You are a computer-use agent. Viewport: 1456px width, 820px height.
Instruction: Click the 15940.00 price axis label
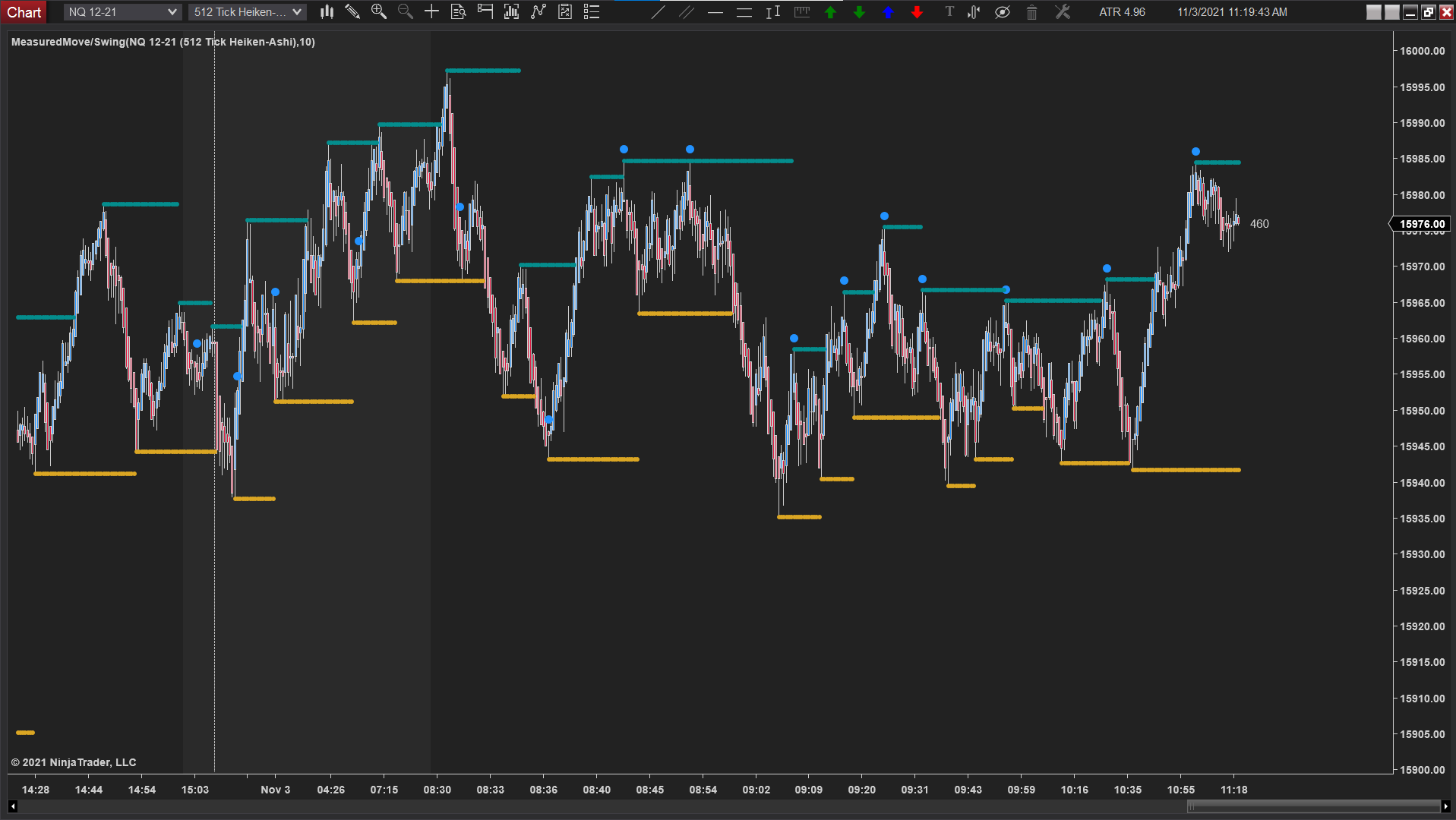tap(1423, 483)
